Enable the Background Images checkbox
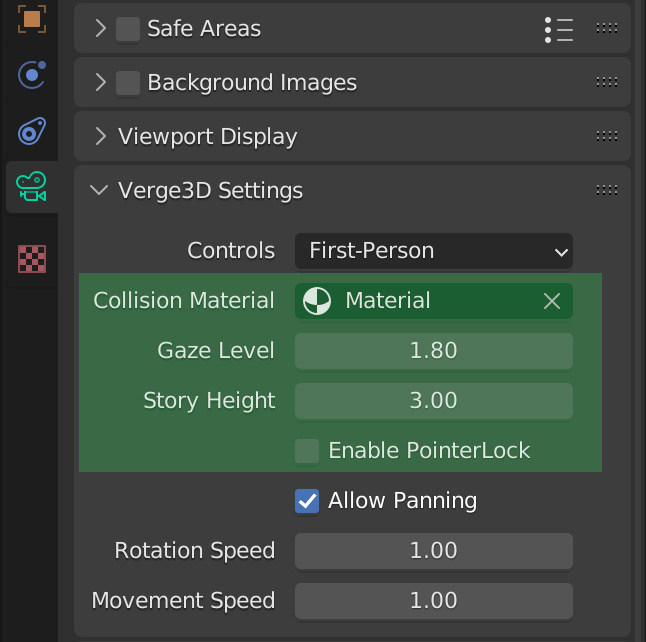This screenshot has width=646, height=642. point(128,83)
